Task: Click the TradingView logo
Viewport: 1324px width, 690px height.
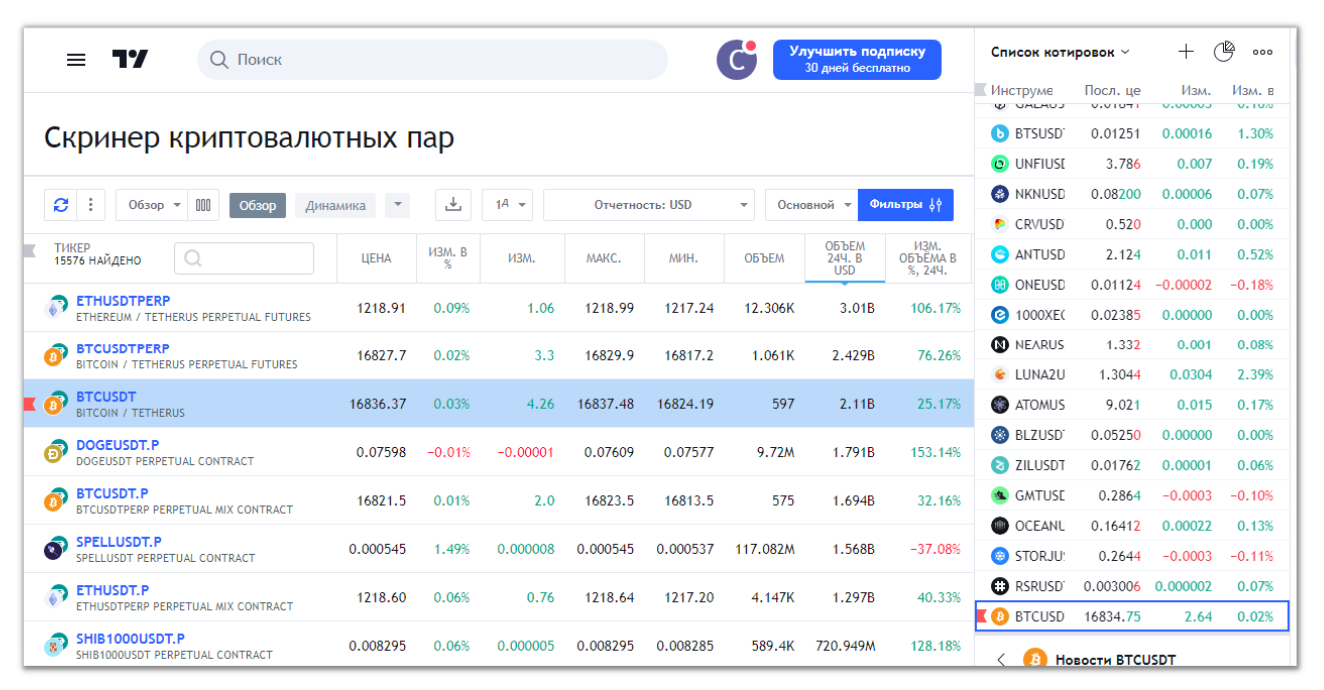Action: [x=130, y=60]
